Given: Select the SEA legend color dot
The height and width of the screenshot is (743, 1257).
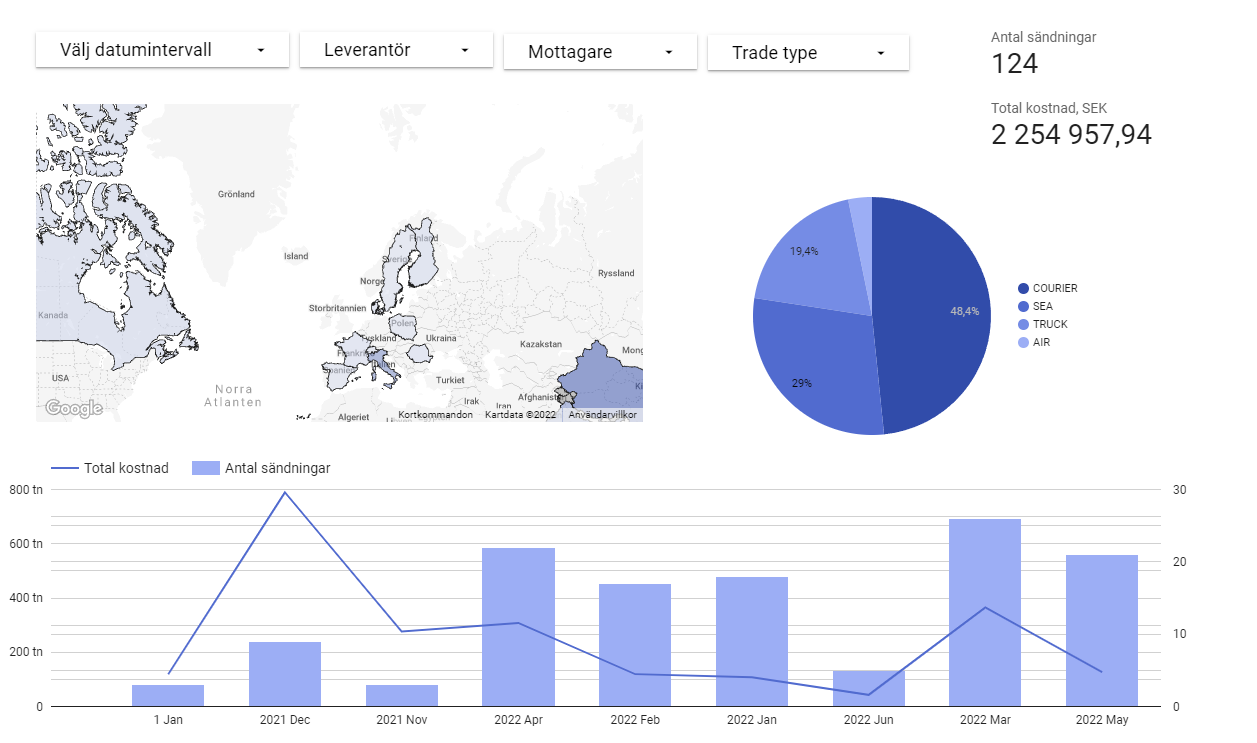Looking at the screenshot, I should [1023, 307].
